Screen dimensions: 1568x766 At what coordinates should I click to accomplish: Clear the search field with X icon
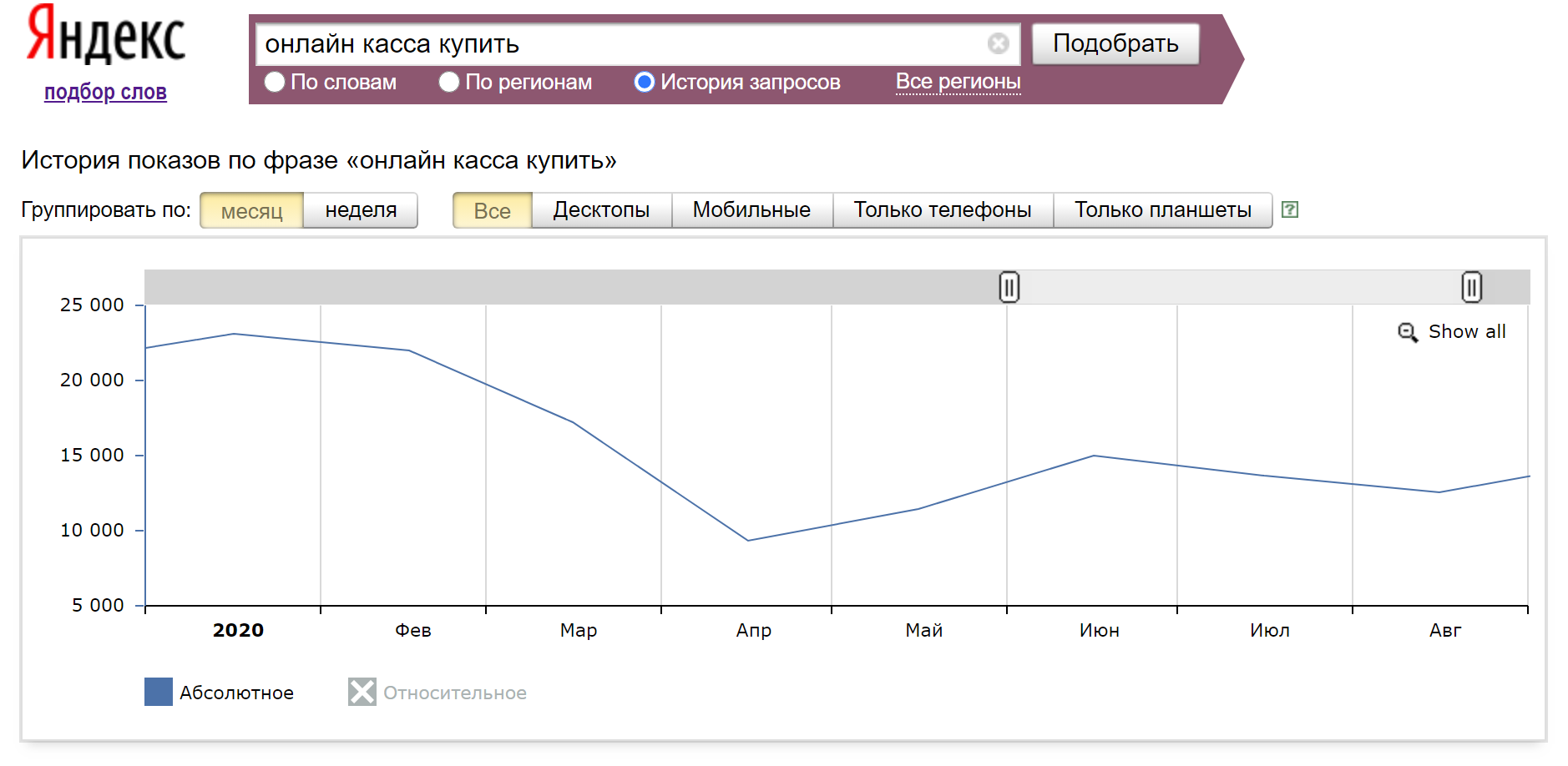[998, 43]
